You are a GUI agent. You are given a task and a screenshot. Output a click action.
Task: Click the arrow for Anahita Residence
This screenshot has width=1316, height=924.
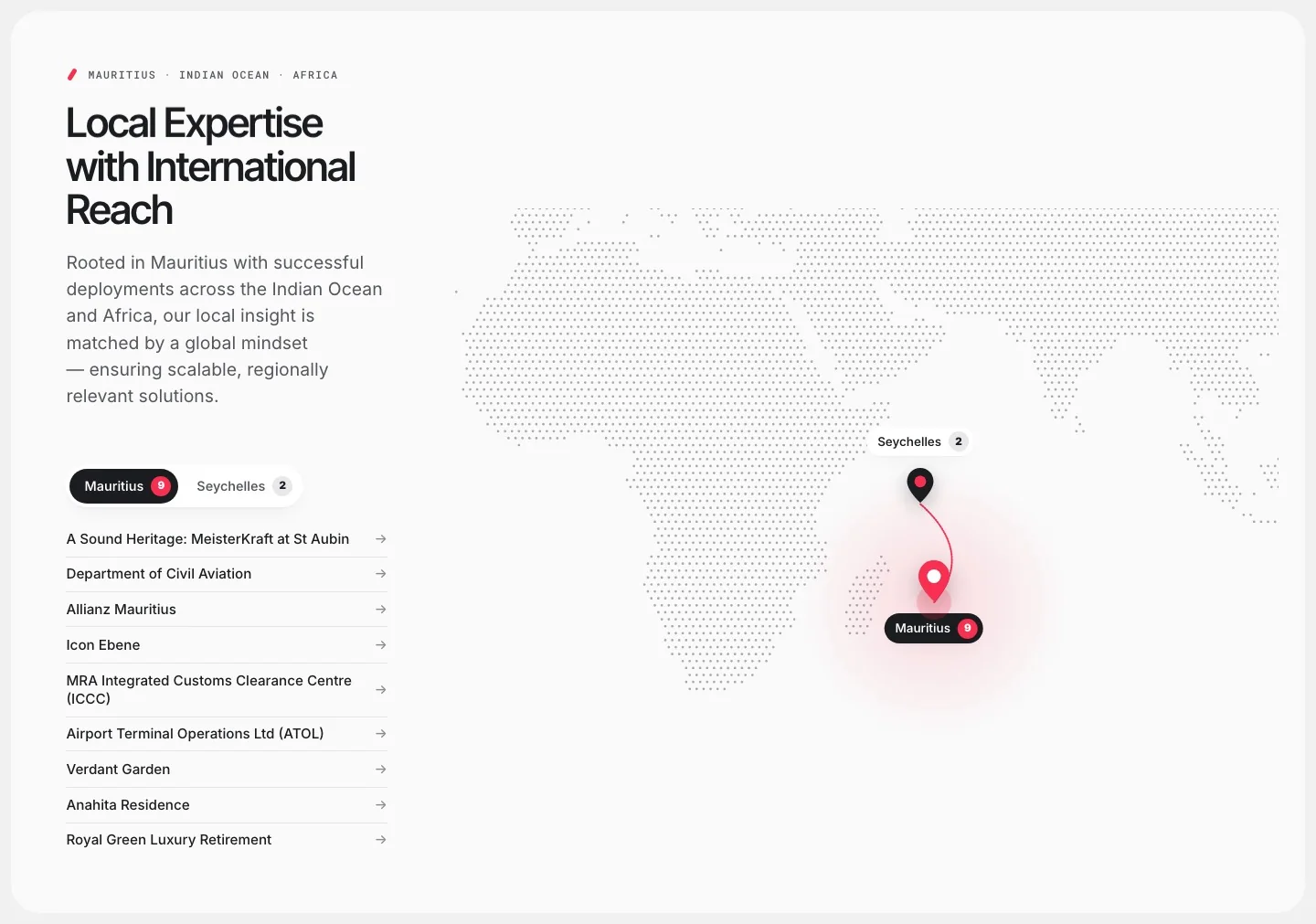pyautogui.click(x=381, y=805)
